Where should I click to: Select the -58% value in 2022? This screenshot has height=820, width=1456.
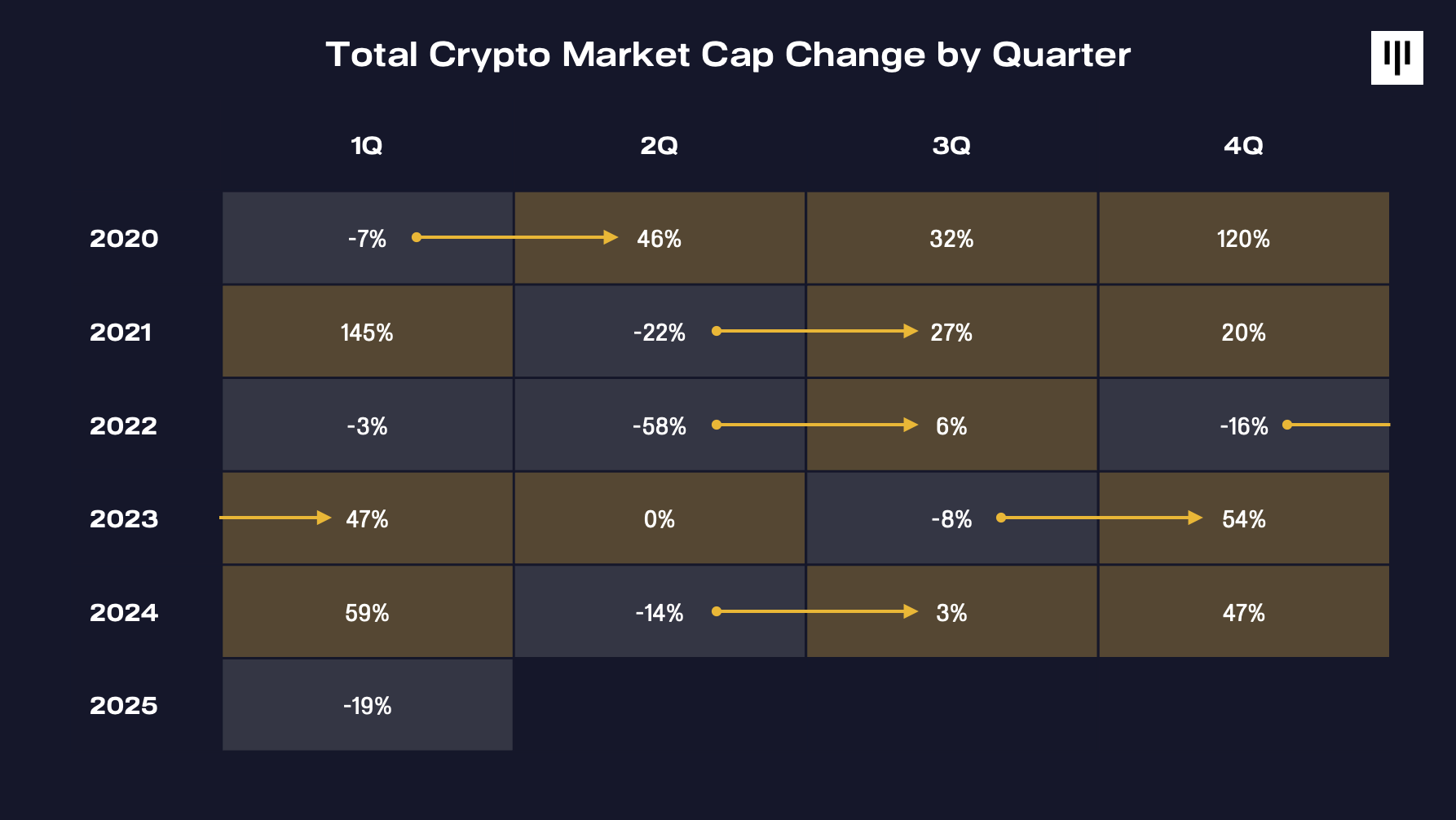pyautogui.click(x=659, y=426)
